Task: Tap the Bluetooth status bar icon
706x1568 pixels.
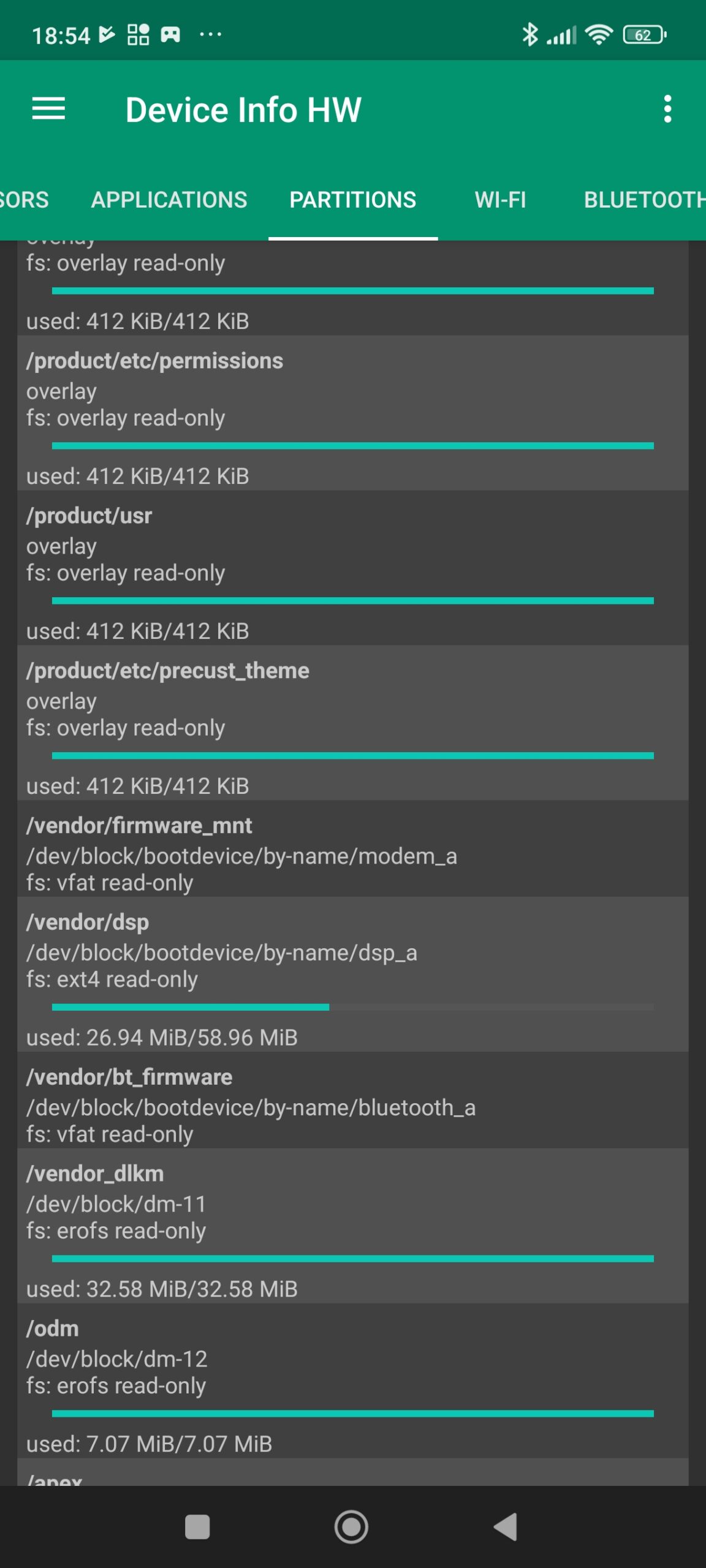Action: pos(529,34)
